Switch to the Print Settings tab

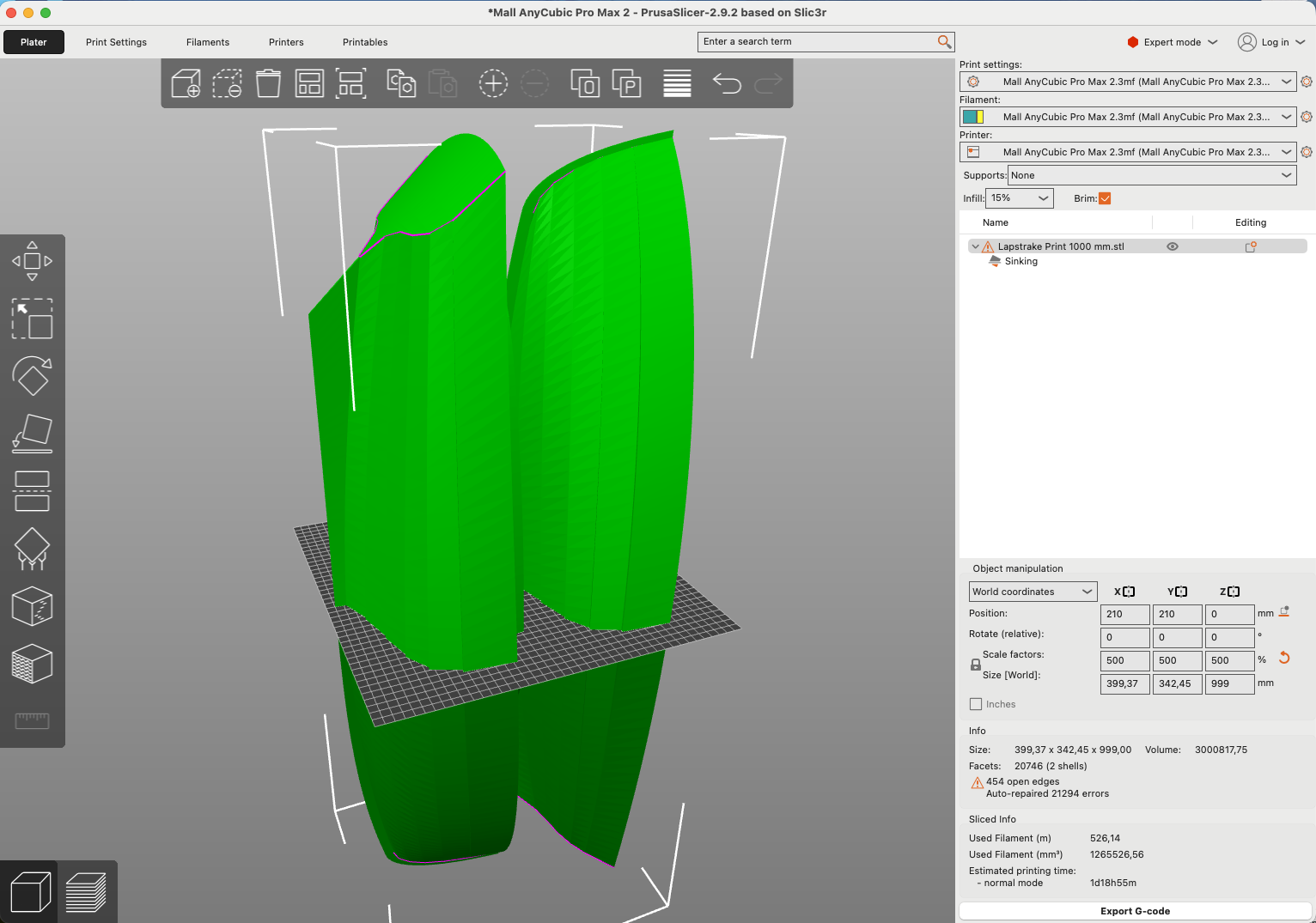click(x=116, y=42)
